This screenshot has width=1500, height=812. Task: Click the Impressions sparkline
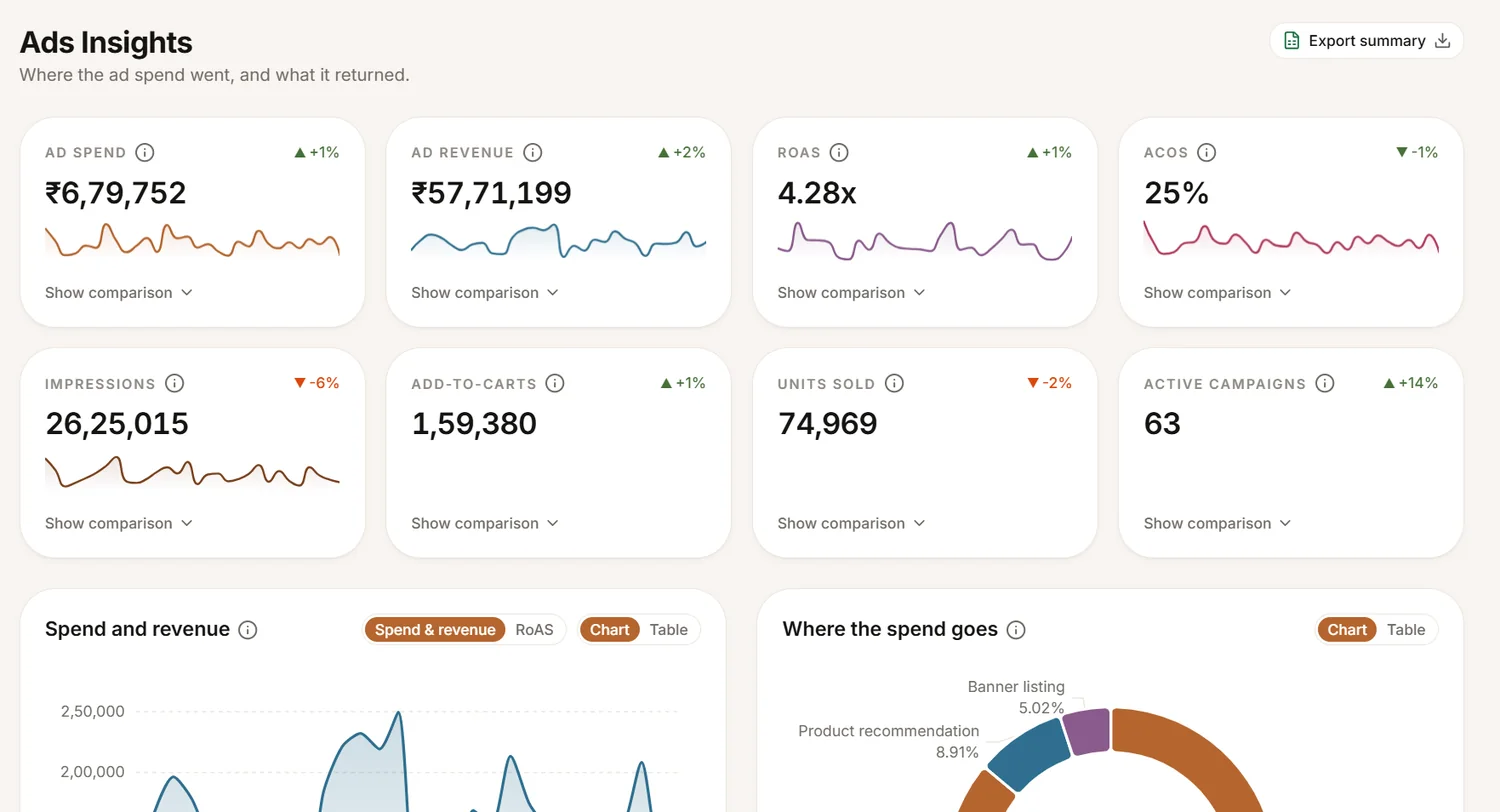tap(192, 472)
